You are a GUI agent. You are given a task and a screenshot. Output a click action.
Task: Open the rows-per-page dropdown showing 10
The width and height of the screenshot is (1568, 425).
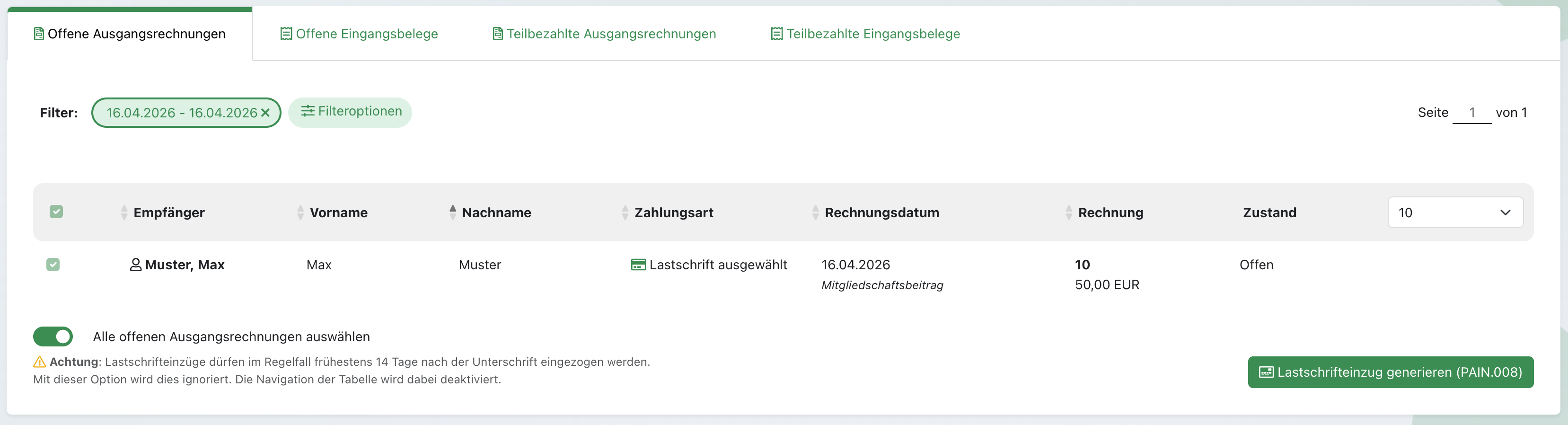pyautogui.click(x=1455, y=212)
